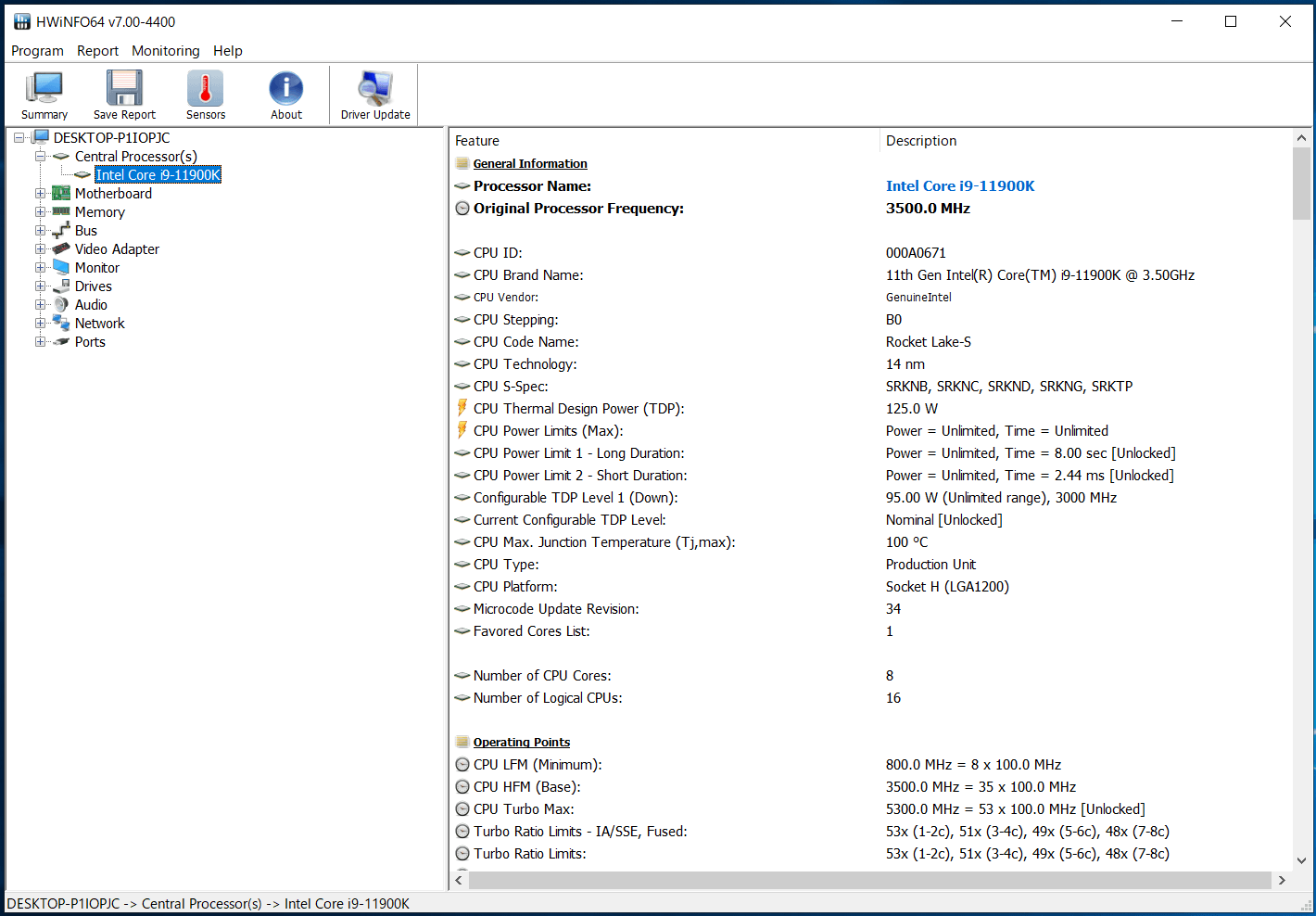Click the Bus tree icon
1316x916 pixels.
click(61, 230)
